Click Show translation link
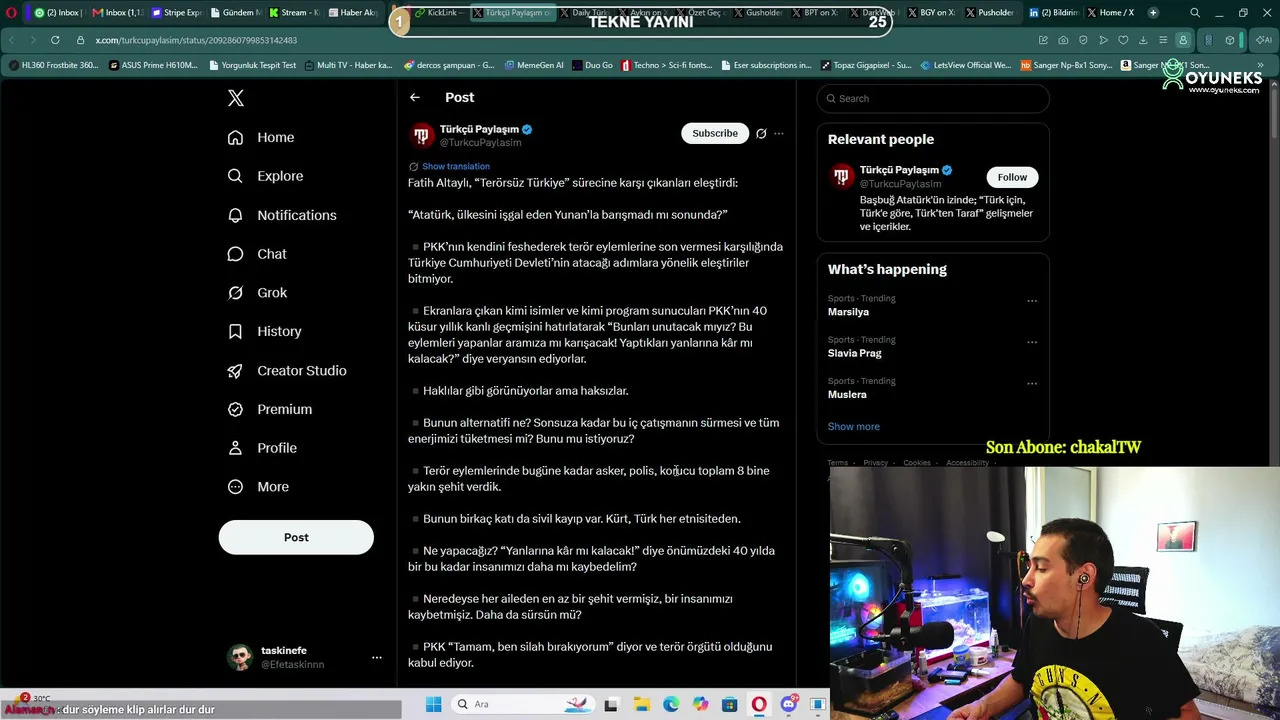Screen dimensions: 1280x720 coord(456,166)
